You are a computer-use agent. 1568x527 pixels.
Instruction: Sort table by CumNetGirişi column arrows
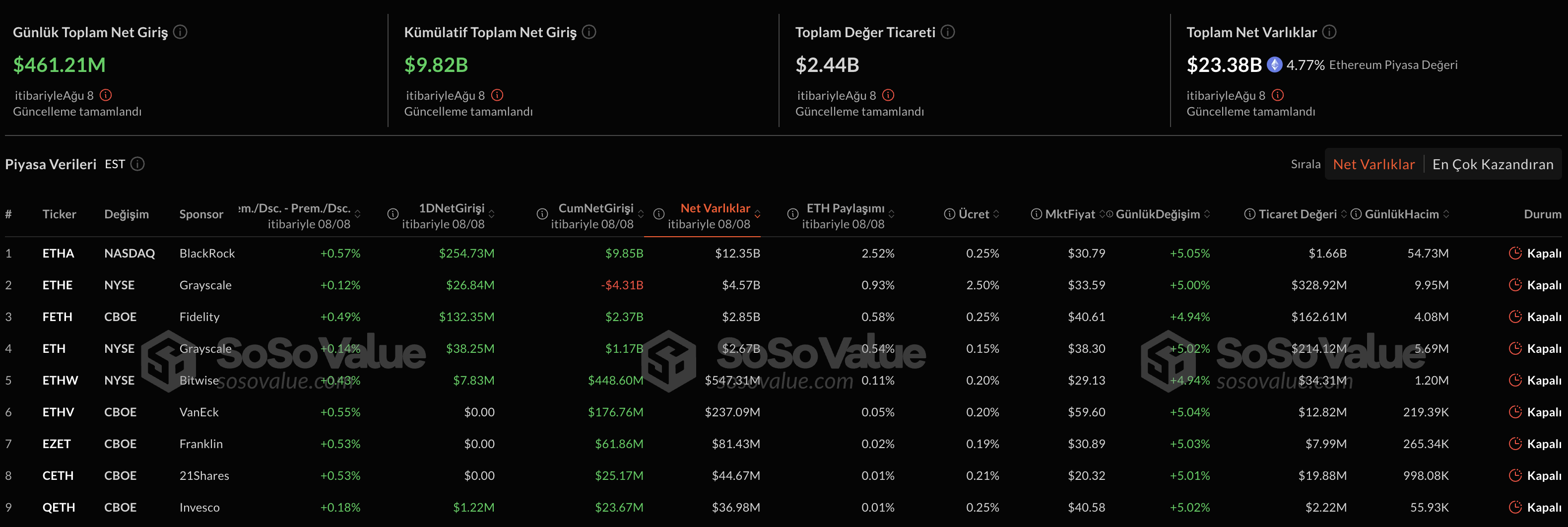point(641,214)
